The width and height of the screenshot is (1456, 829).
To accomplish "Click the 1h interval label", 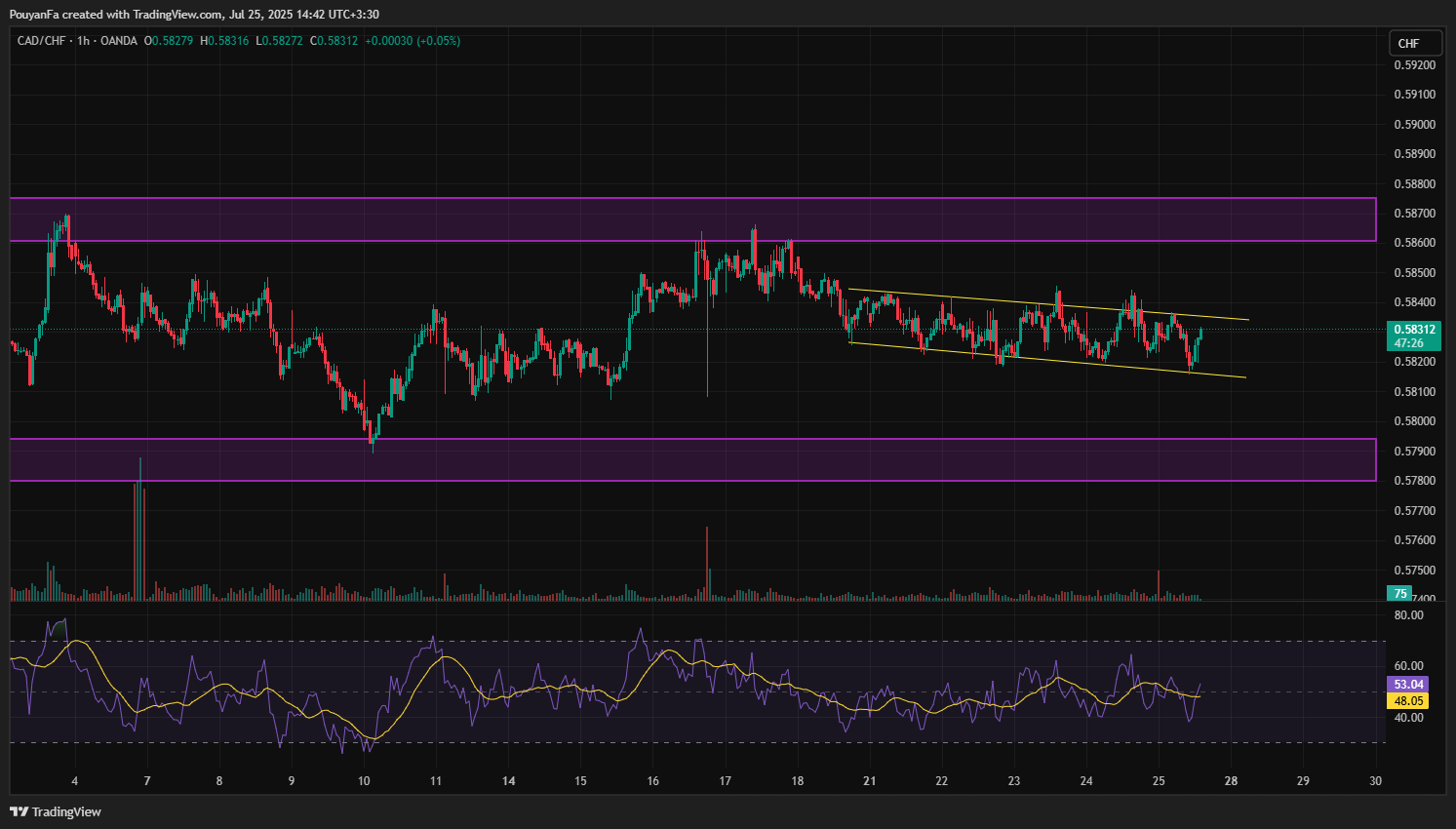I will click(x=83, y=41).
